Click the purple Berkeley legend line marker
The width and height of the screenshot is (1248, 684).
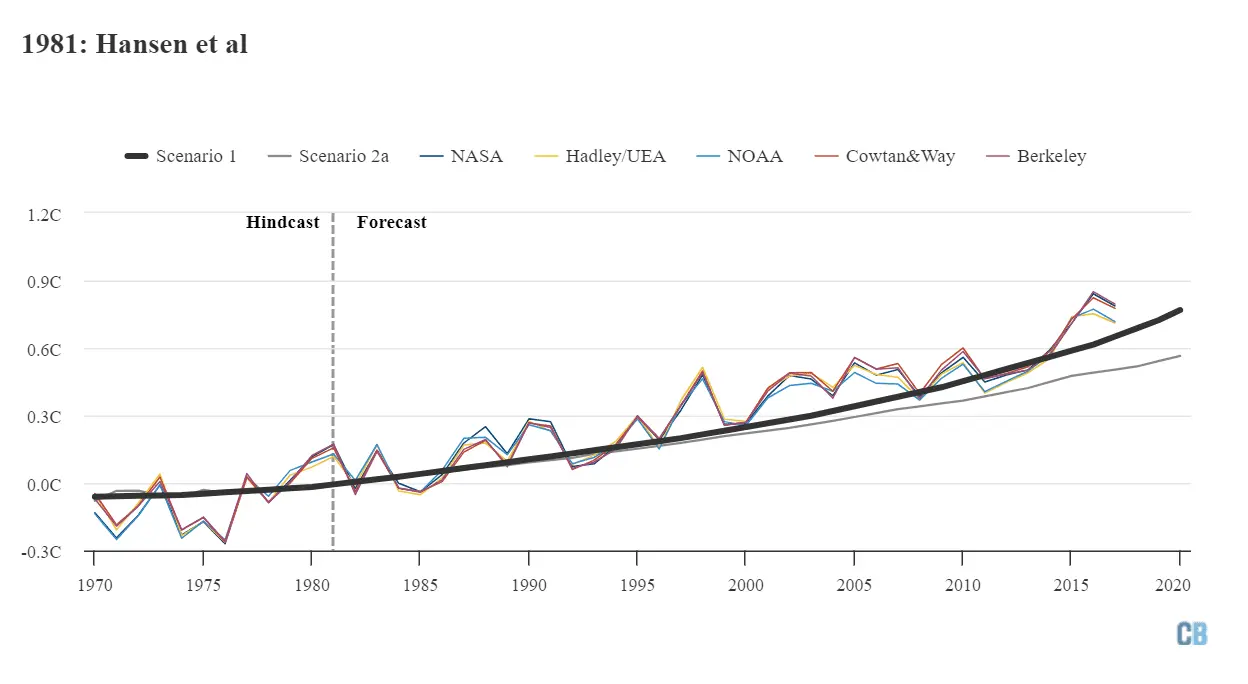pyautogui.click(x=997, y=156)
